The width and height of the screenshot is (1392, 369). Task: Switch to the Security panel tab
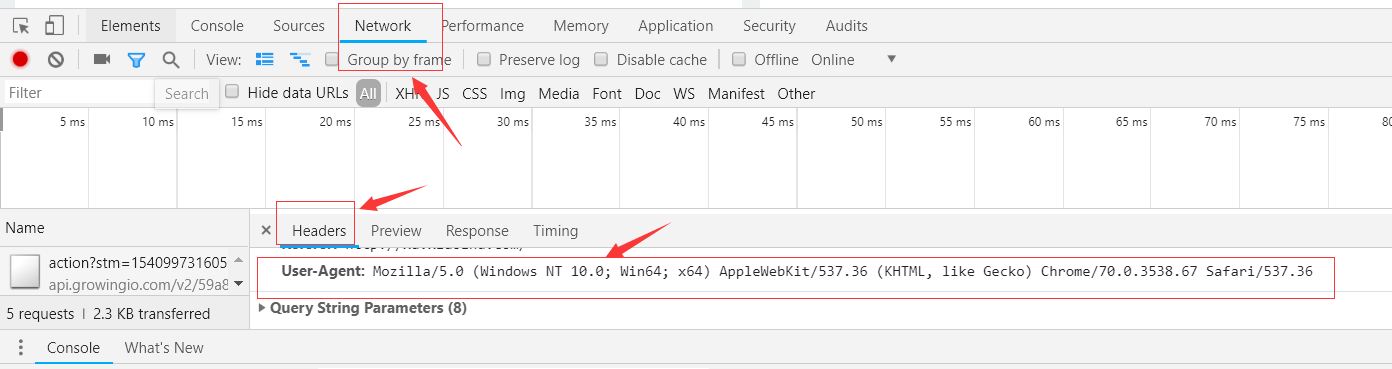[x=770, y=26]
